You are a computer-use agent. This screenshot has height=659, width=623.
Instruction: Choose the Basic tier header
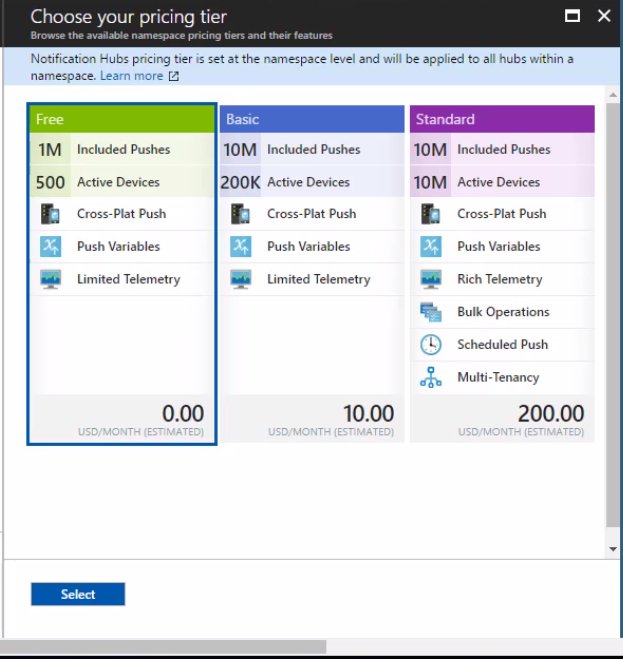click(312, 119)
